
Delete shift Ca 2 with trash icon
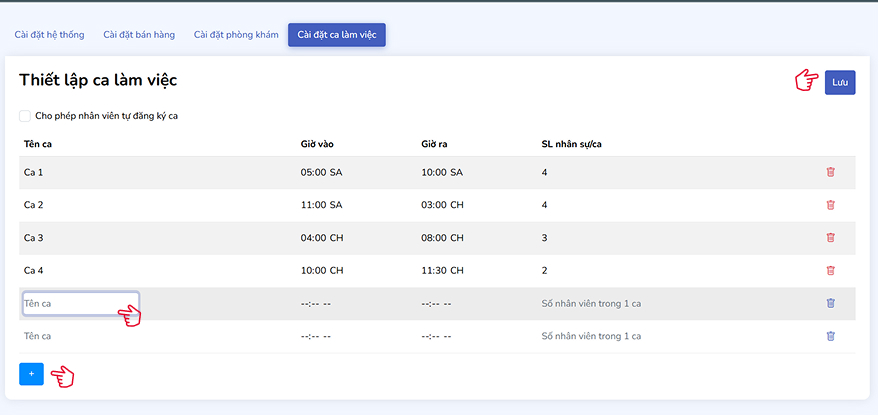830,205
